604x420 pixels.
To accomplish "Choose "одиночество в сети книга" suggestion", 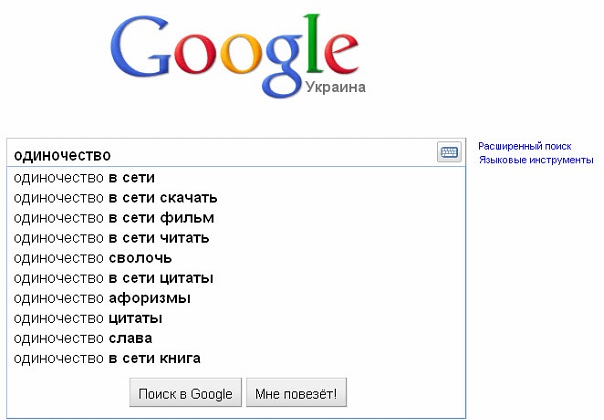I will [x=107, y=358].
